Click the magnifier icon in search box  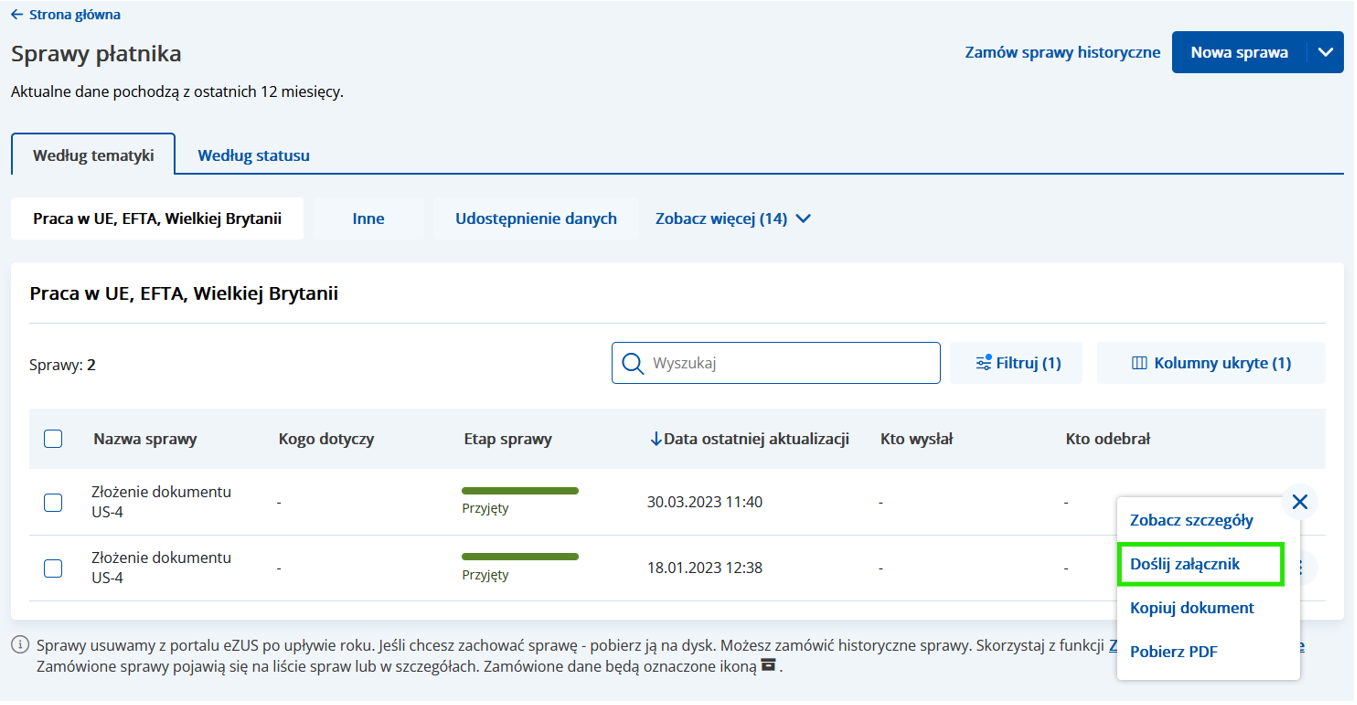point(632,363)
